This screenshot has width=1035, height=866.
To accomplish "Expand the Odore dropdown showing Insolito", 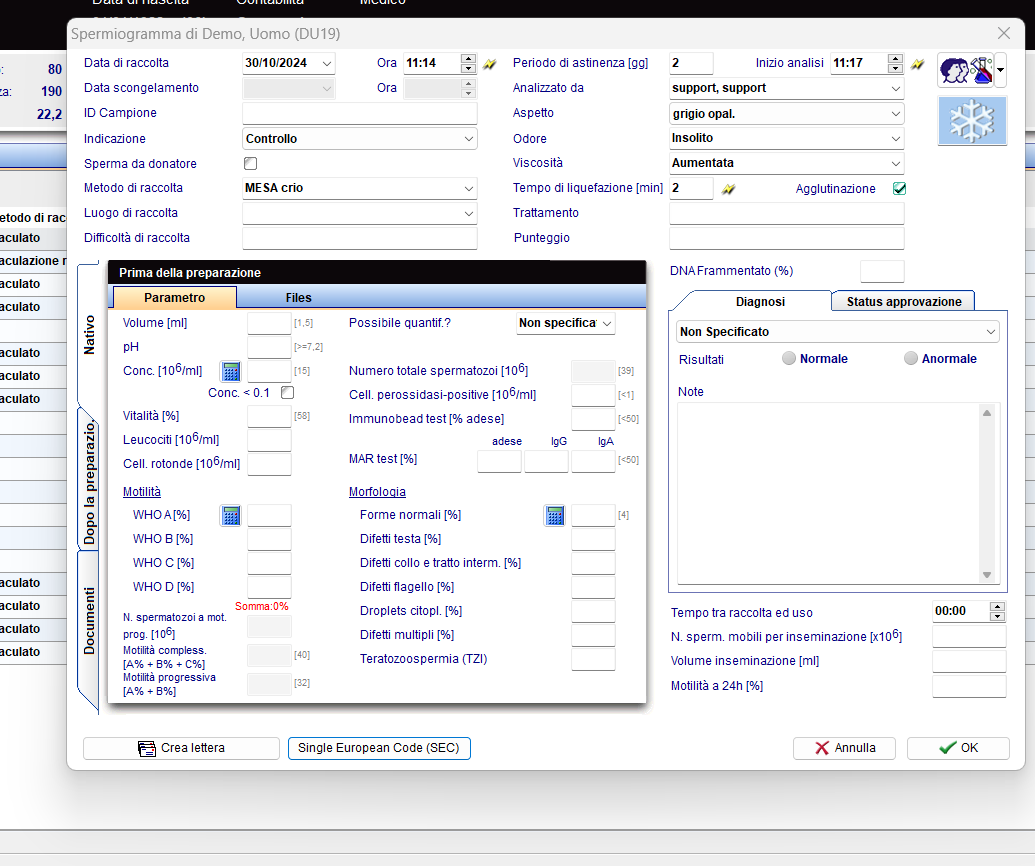I will click(x=896, y=139).
